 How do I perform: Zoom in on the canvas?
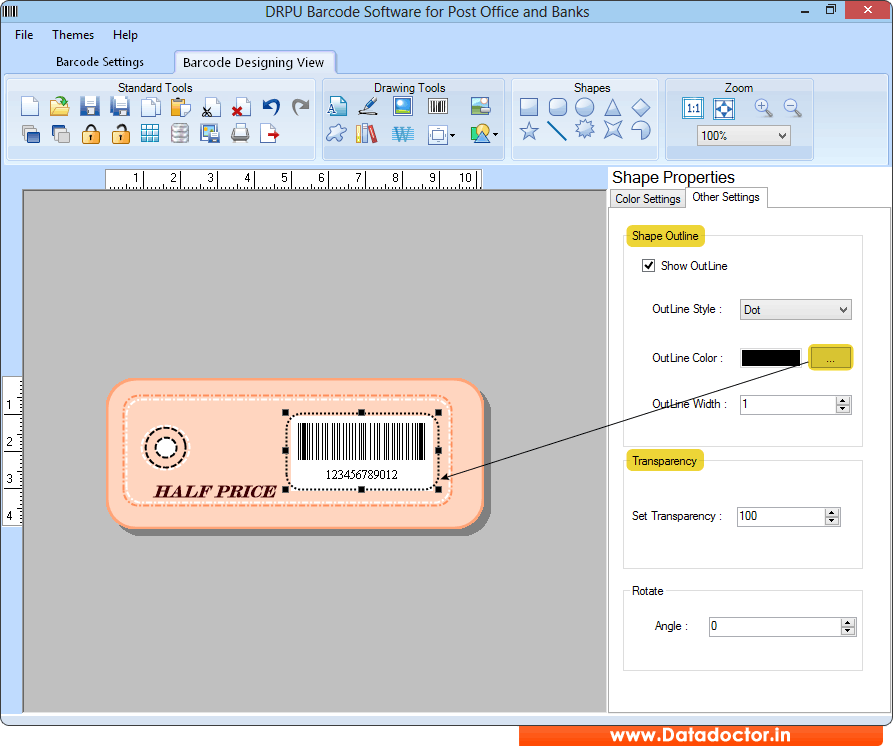[x=764, y=108]
